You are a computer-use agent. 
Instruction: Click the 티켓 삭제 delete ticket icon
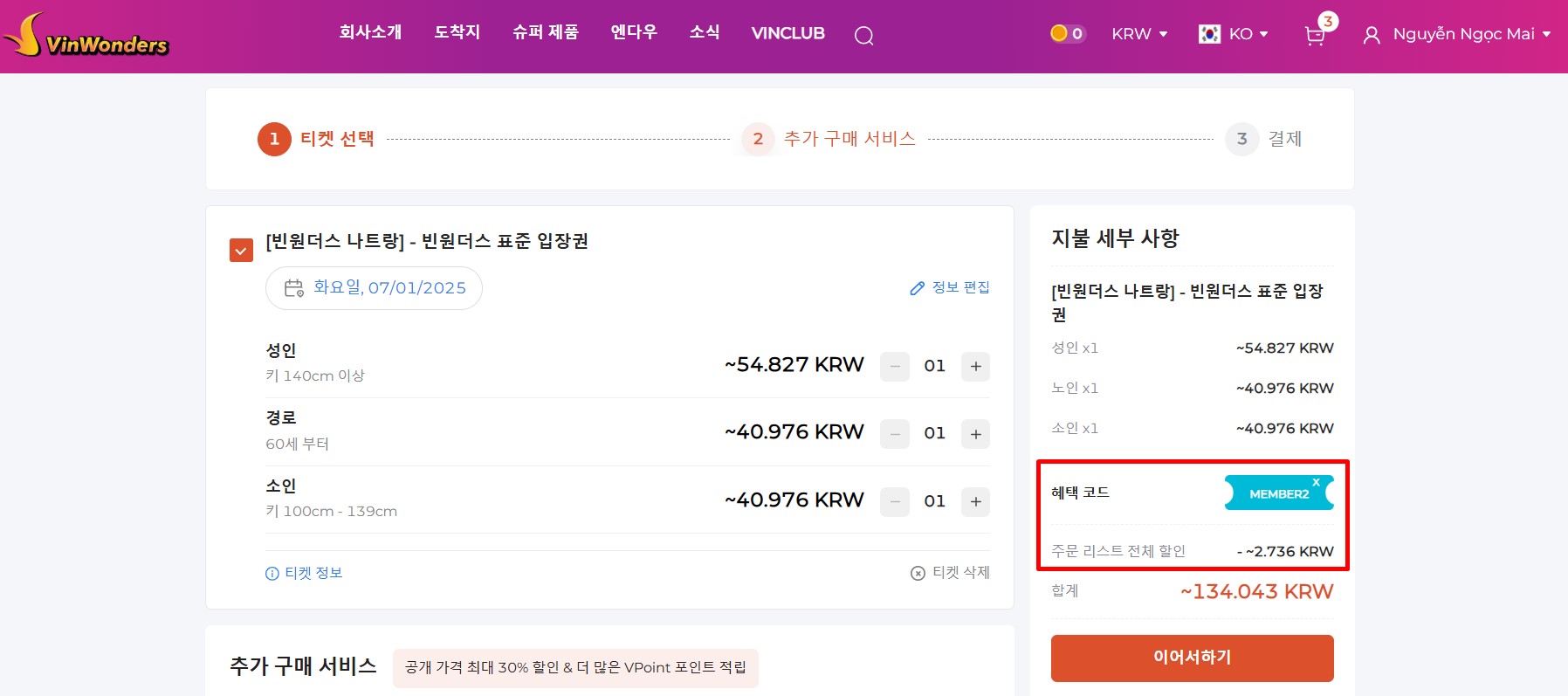pos(918,573)
